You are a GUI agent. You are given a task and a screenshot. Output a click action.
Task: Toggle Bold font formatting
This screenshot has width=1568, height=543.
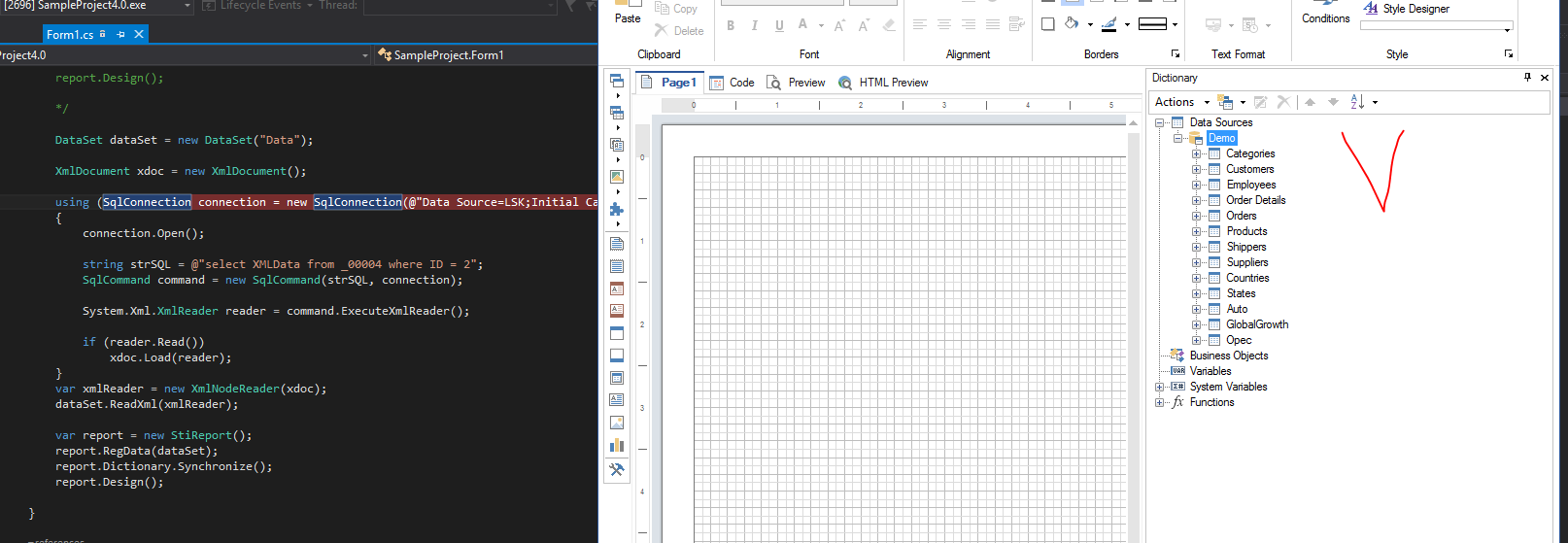pyautogui.click(x=731, y=25)
